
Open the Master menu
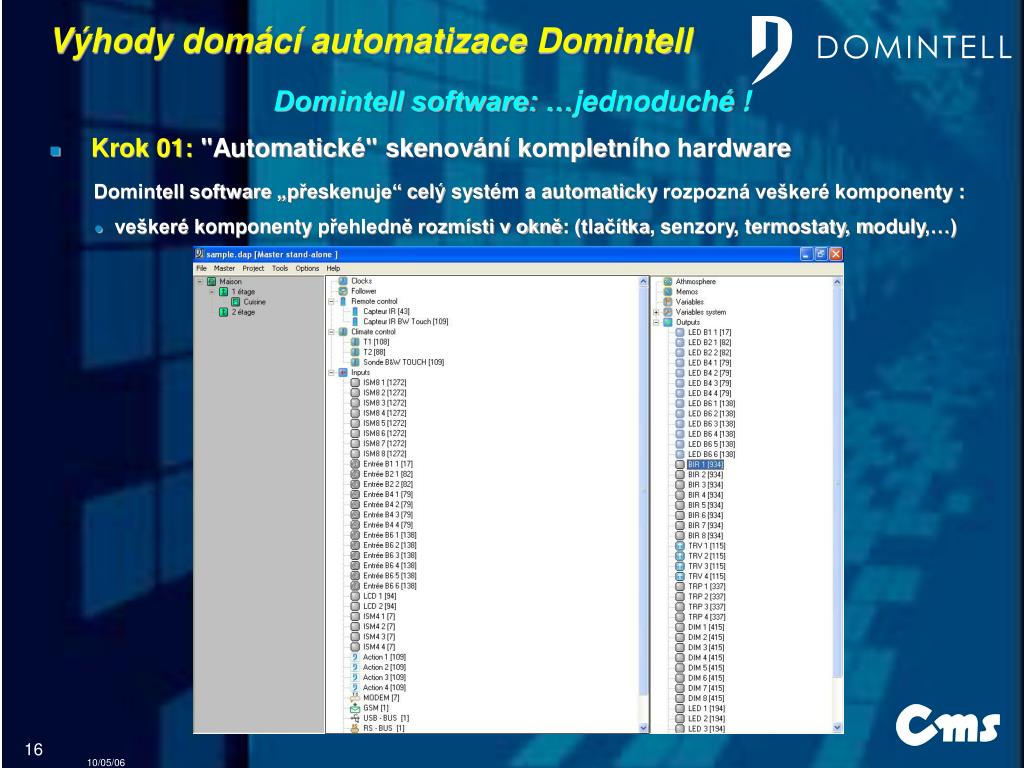point(224,268)
